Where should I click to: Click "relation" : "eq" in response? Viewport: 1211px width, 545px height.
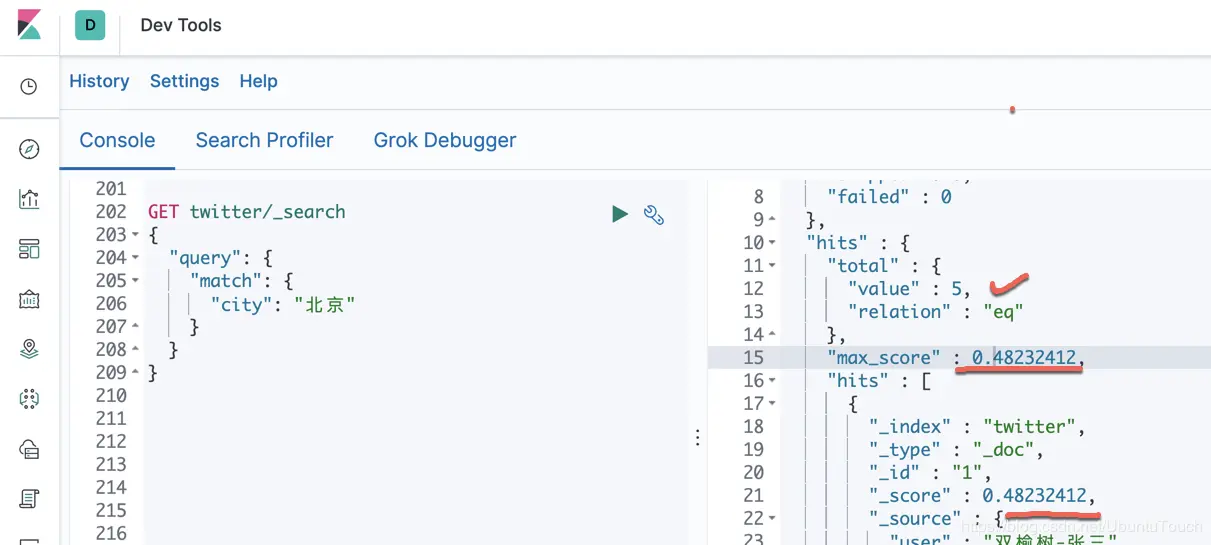[936, 312]
